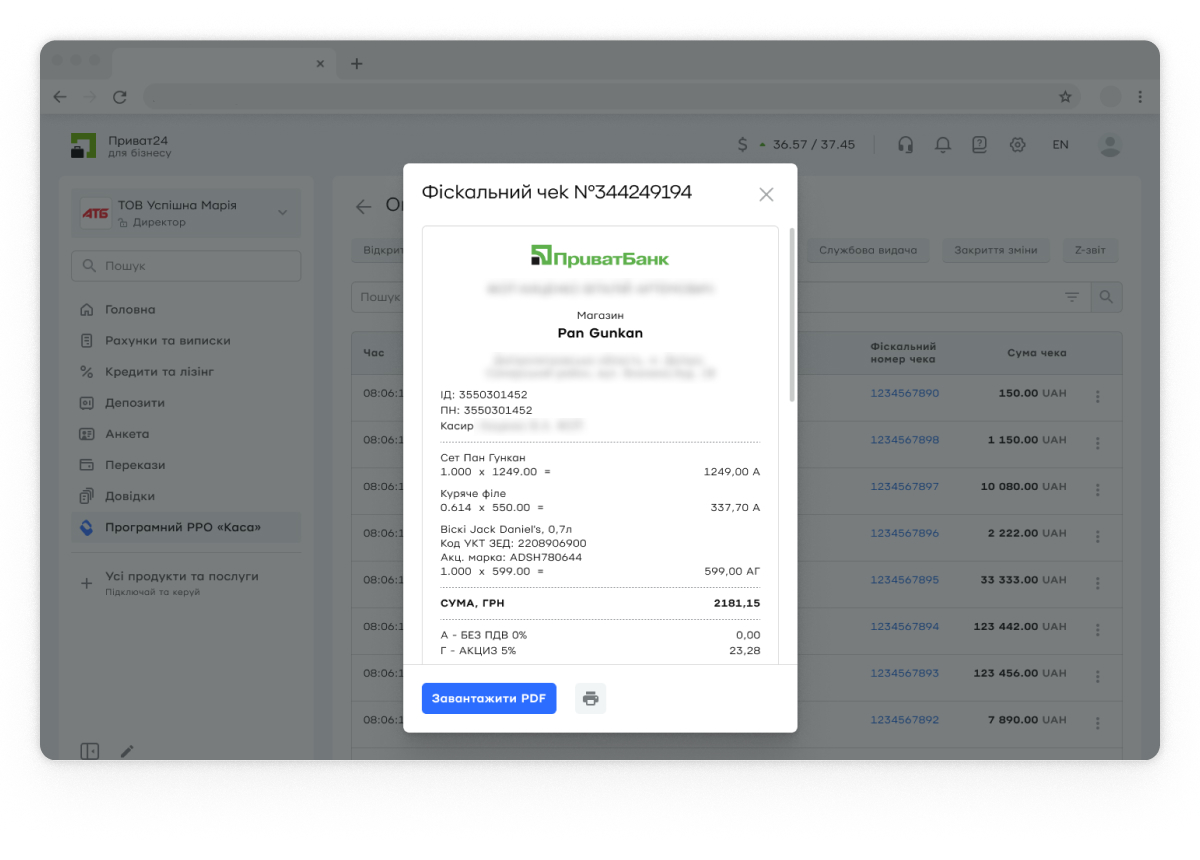Open support headset icon
The image size is (1200, 860).
[905, 145]
